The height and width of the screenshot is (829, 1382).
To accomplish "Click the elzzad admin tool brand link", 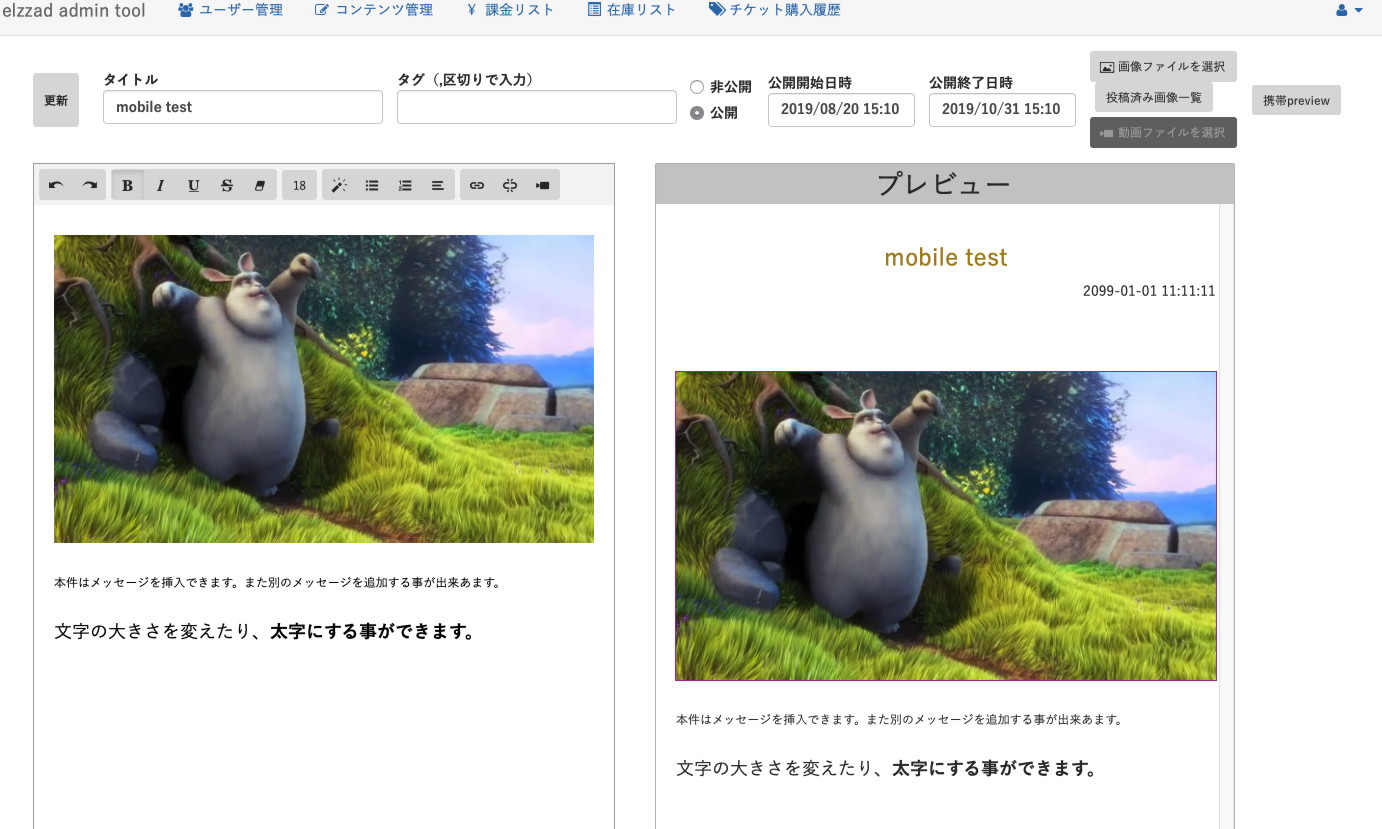I will pyautogui.click(x=74, y=11).
